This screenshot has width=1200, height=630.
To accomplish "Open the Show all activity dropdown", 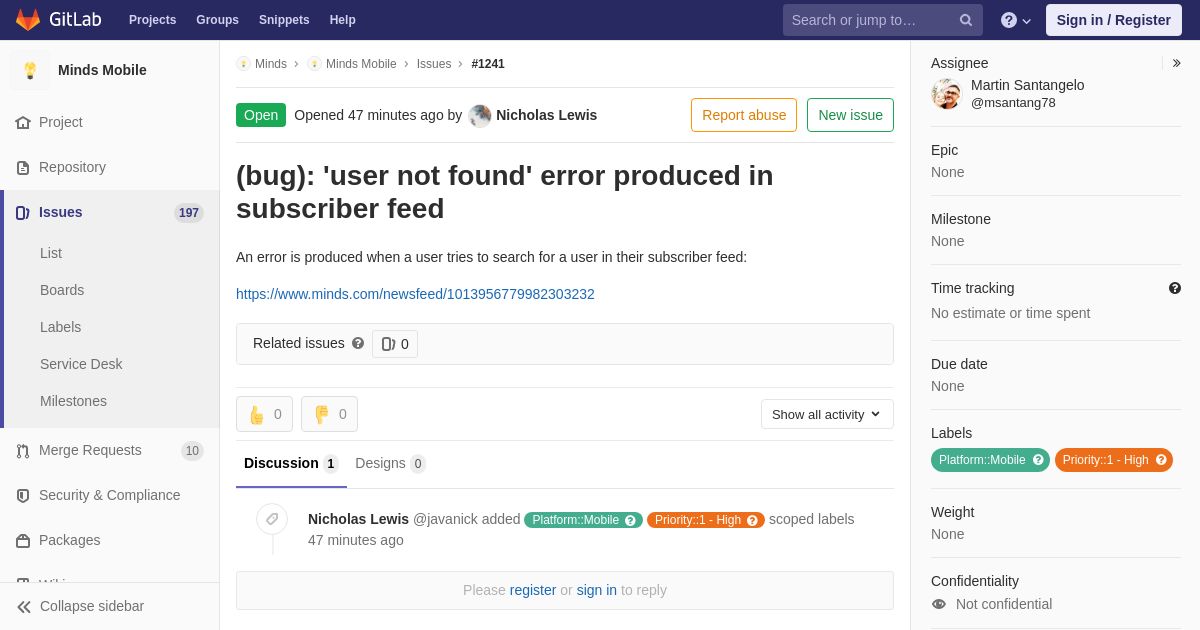I will point(827,414).
